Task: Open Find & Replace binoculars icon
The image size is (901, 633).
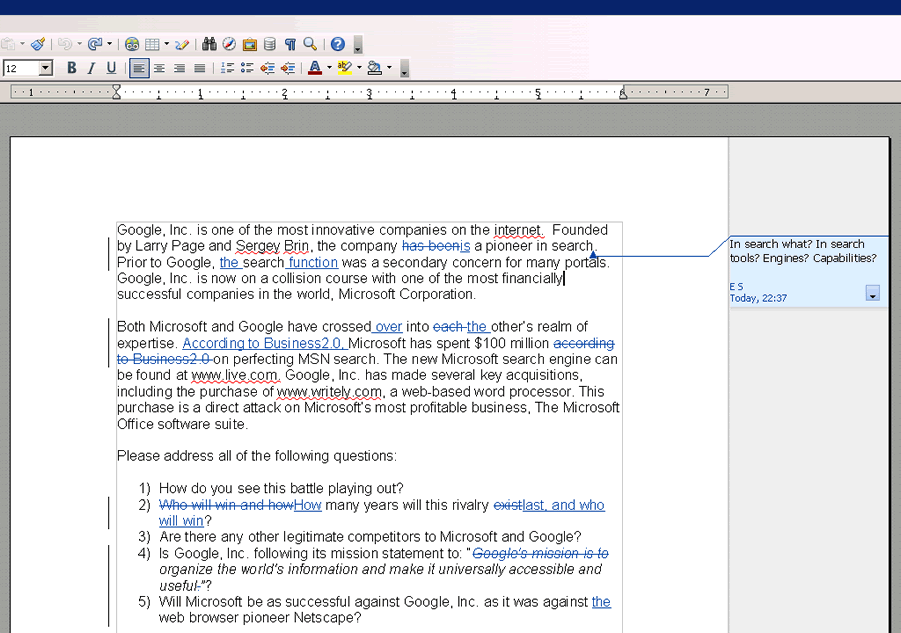Action: 209,44
